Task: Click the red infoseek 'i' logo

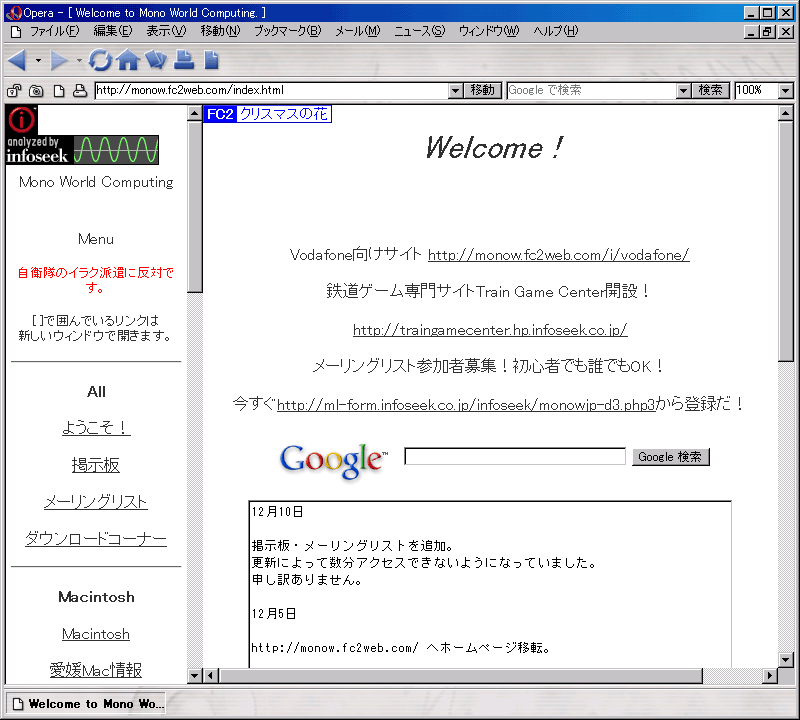Action: [21, 120]
